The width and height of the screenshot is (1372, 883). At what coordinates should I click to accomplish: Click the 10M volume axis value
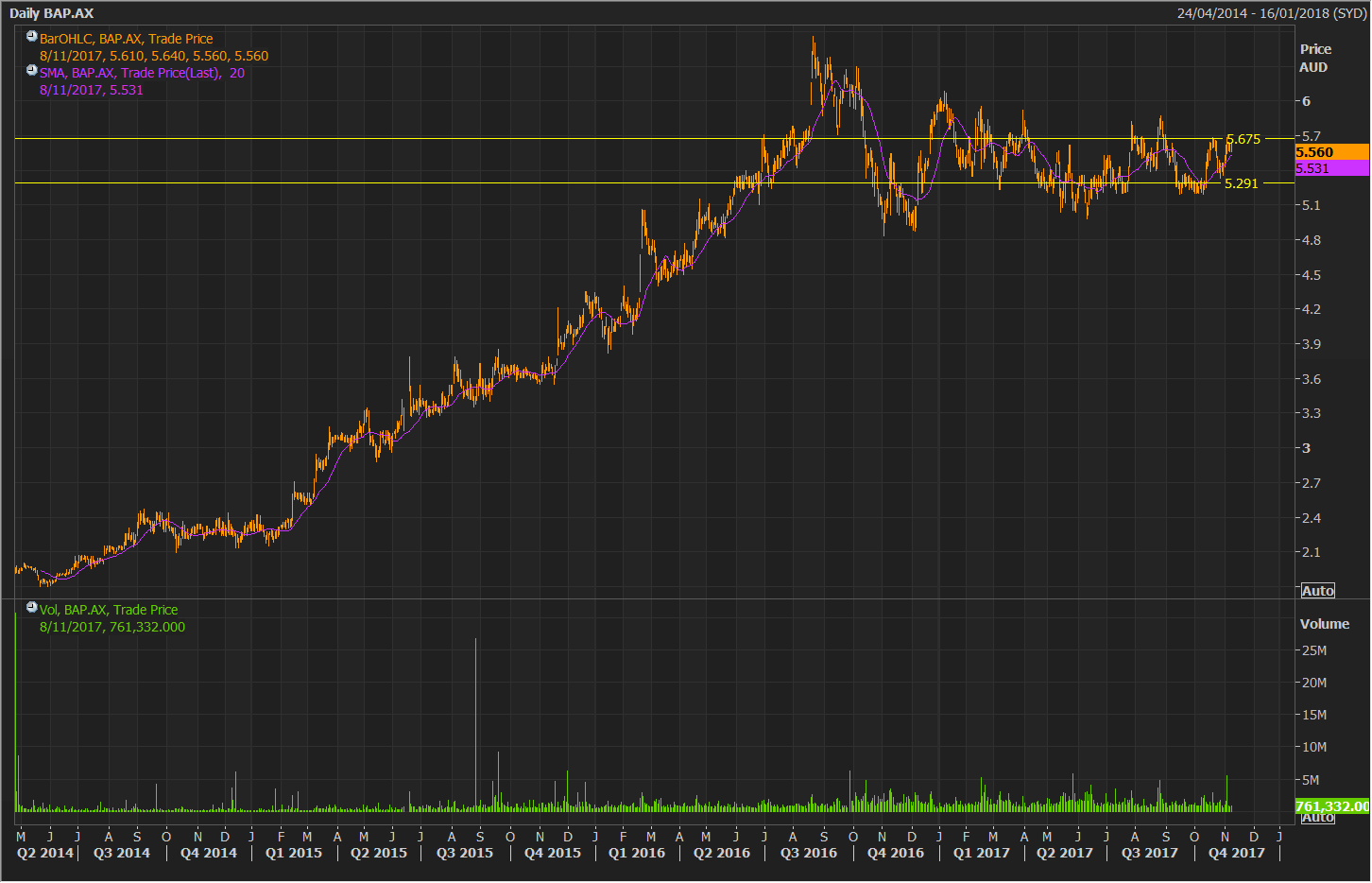[x=1314, y=747]
